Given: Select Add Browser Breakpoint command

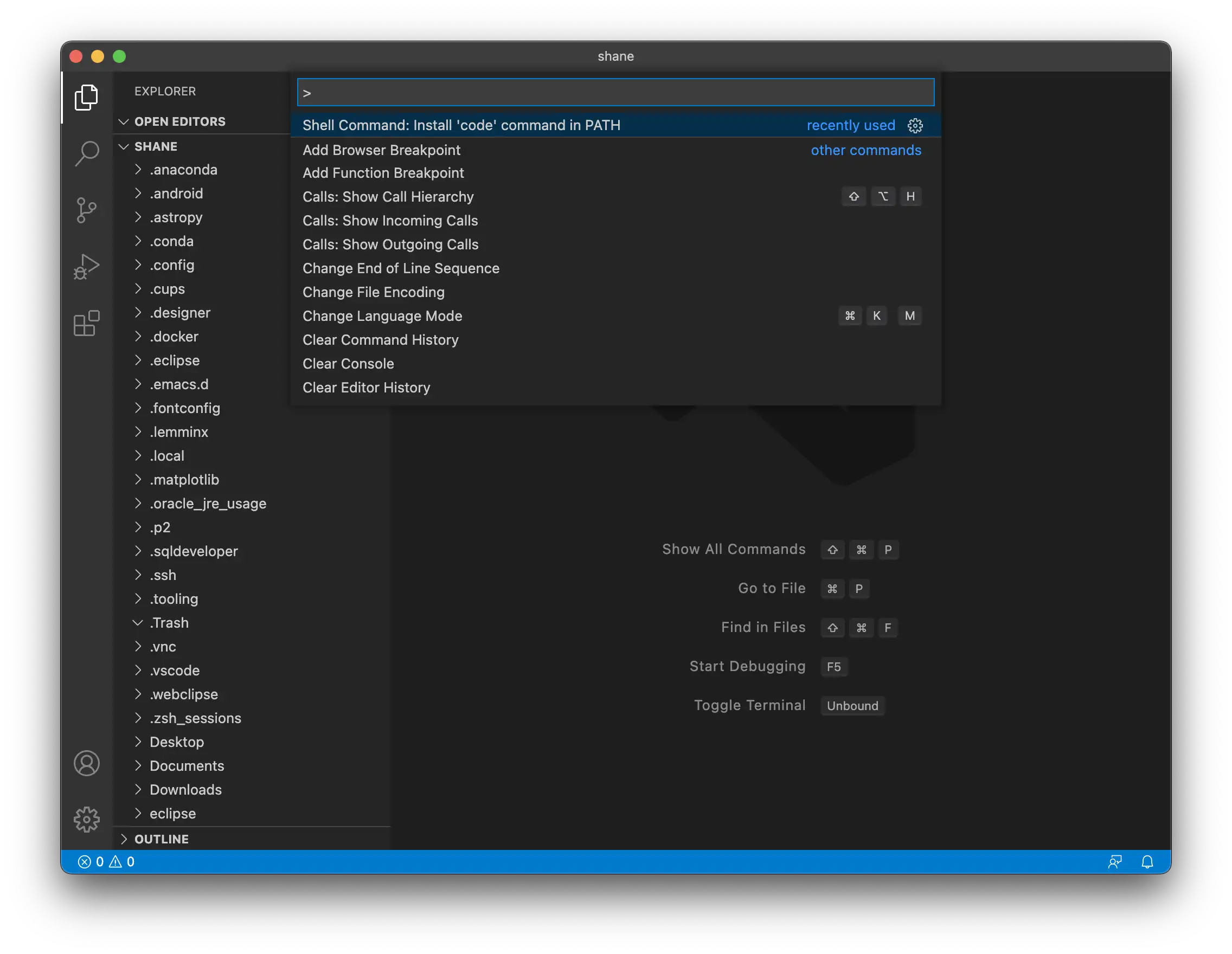Looking at the screenshot, I should click(615, 150).
